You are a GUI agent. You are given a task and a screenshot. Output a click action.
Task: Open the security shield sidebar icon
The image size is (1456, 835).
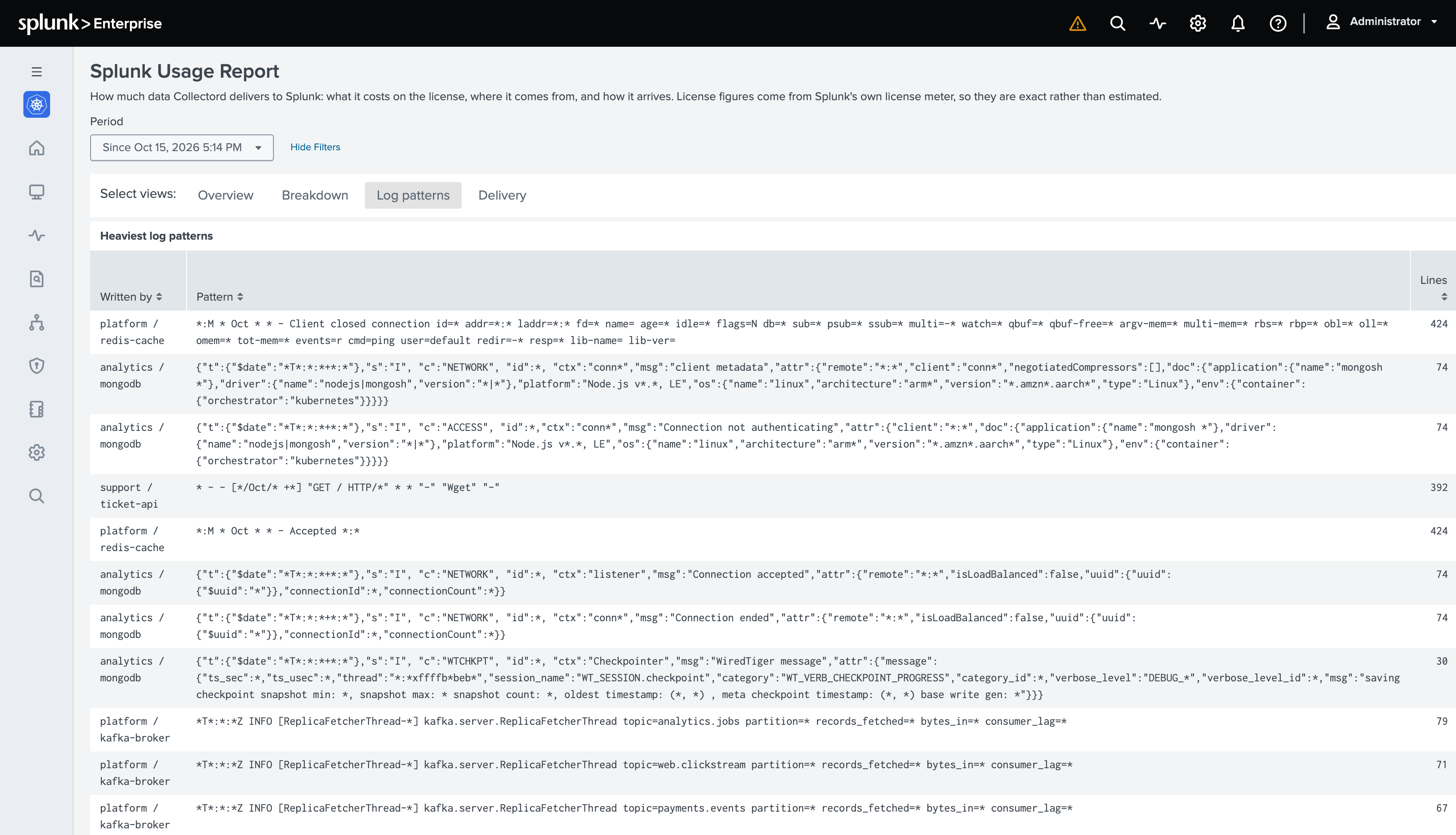(37, 366)
